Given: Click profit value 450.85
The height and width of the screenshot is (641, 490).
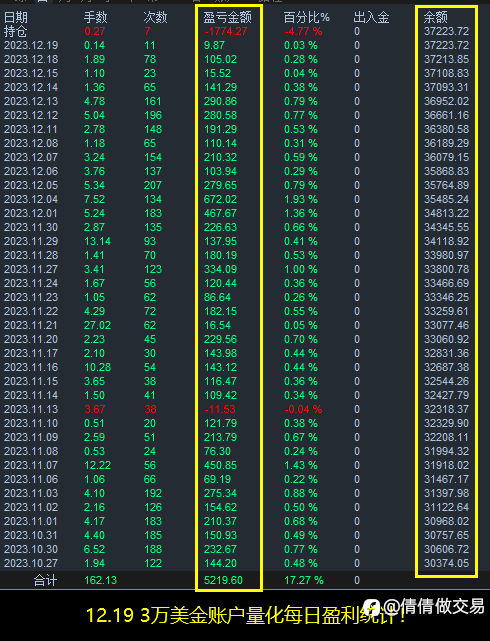Looking at the screenshot, I should tap(220, 465).
